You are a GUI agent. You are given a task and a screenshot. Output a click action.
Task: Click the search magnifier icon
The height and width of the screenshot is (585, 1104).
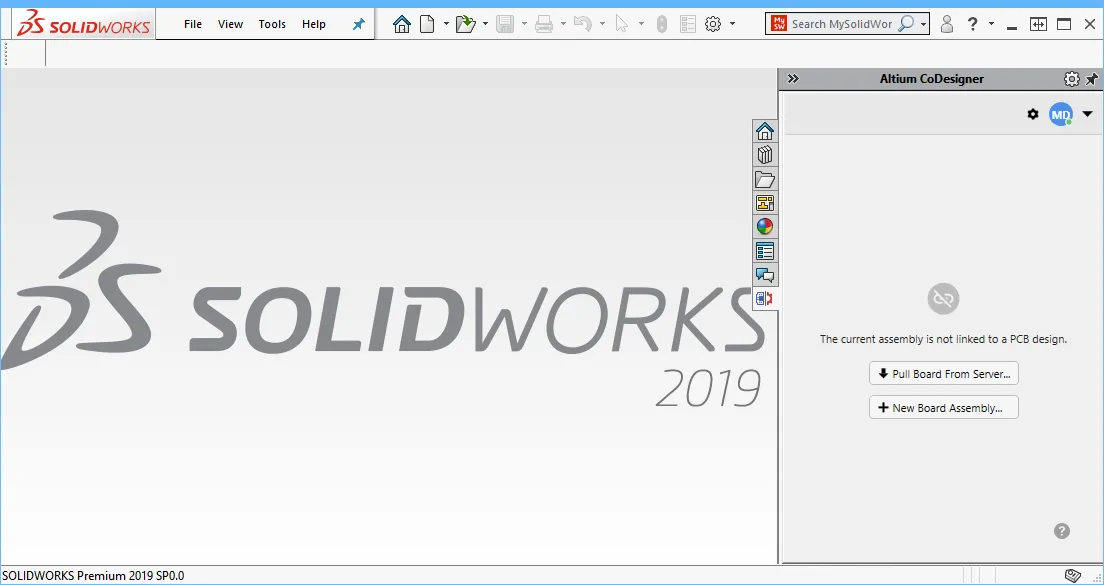(x=906, y=24)
